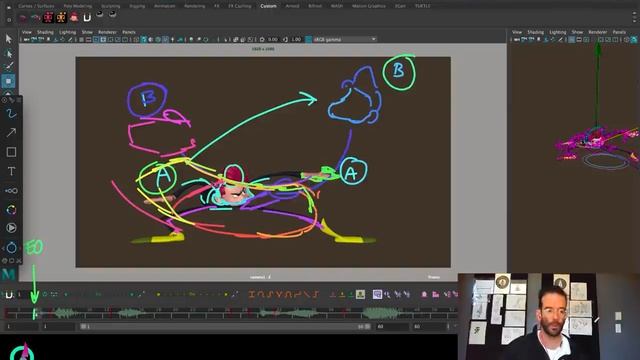
Task: Select the paint selection brush tool
Action: tap(9, 67)
